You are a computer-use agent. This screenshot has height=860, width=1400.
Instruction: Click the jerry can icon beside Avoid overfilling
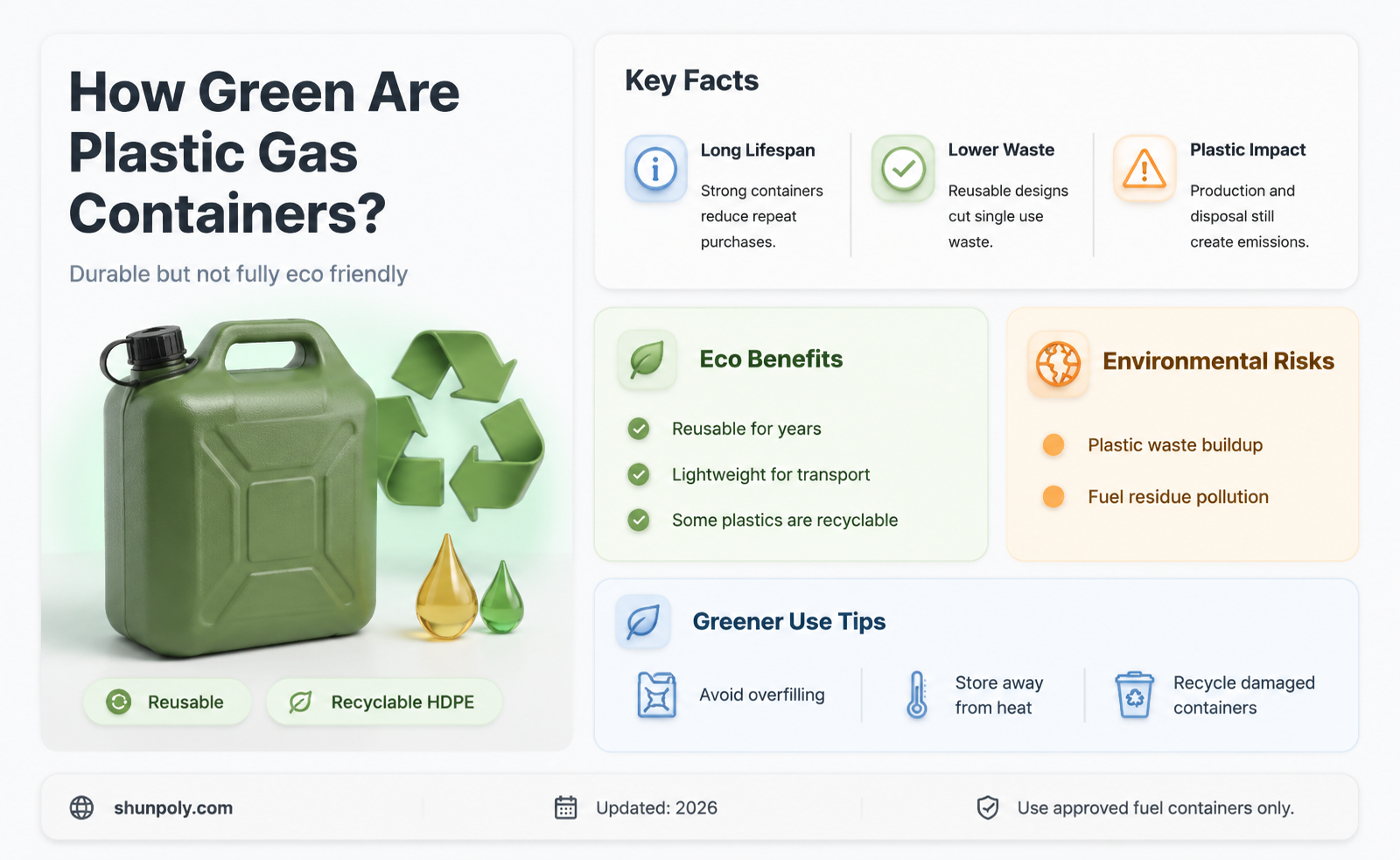pyautogui.click(x=656, y=695)
